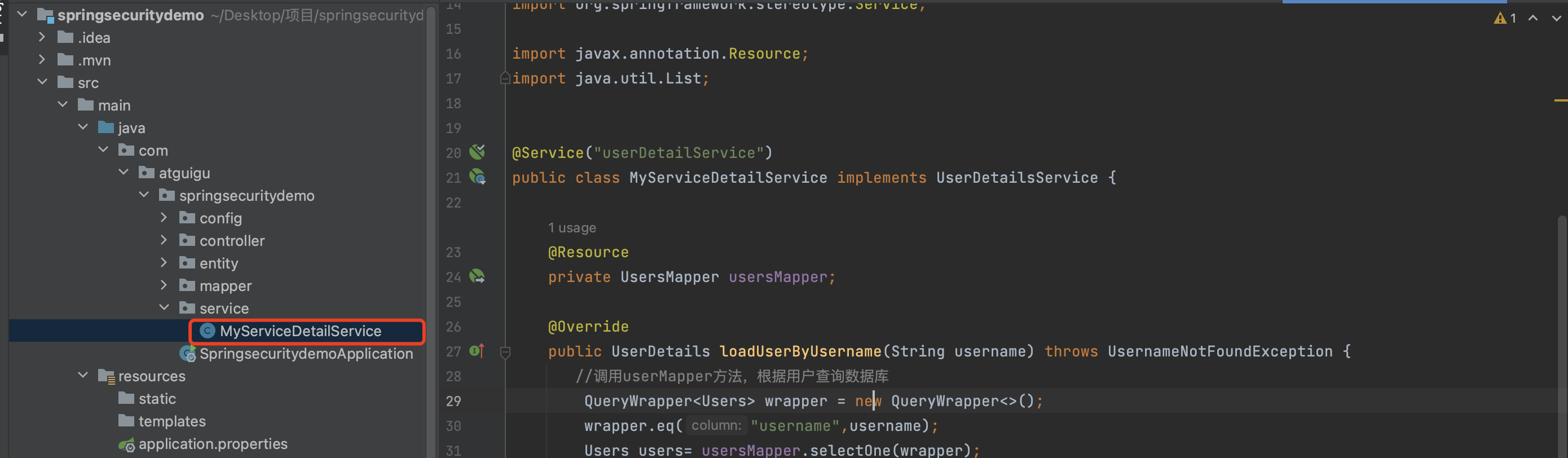Expand the controller package

(164, 240)
